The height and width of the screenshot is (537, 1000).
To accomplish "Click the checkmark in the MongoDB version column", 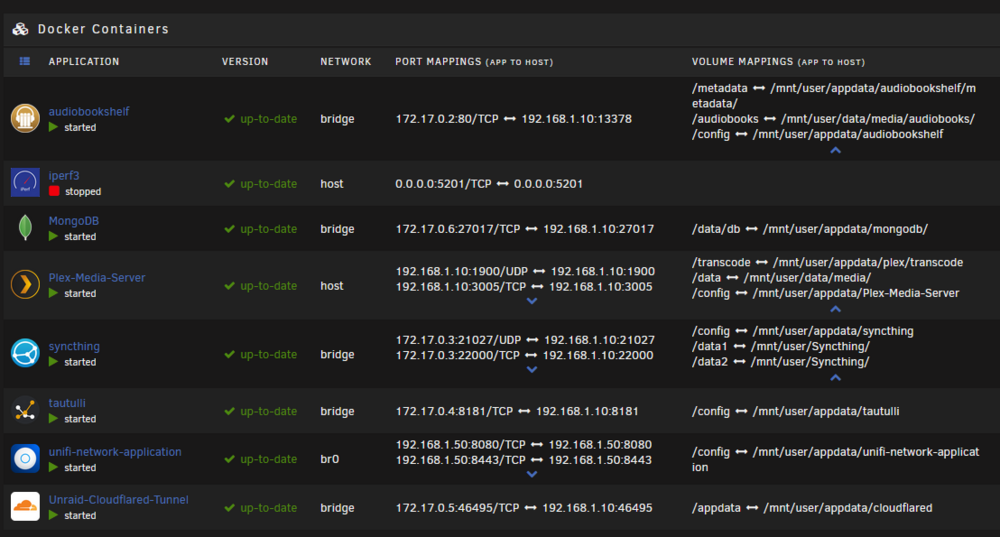I will click(x=230, y=229).
